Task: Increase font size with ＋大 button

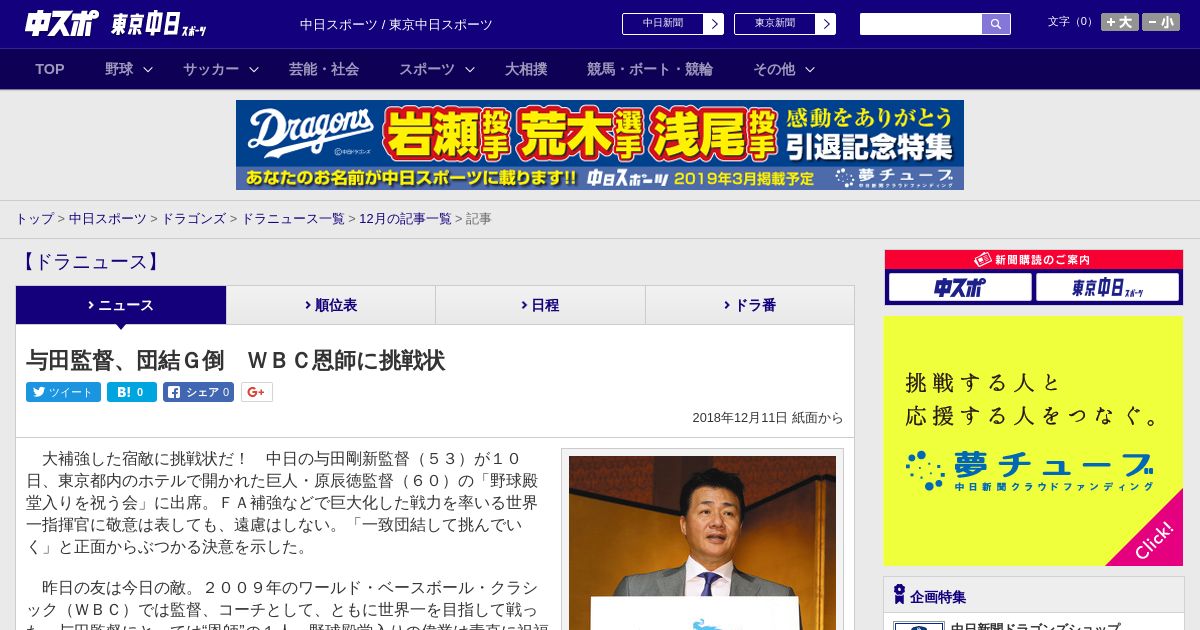Action: [1120, 22]
